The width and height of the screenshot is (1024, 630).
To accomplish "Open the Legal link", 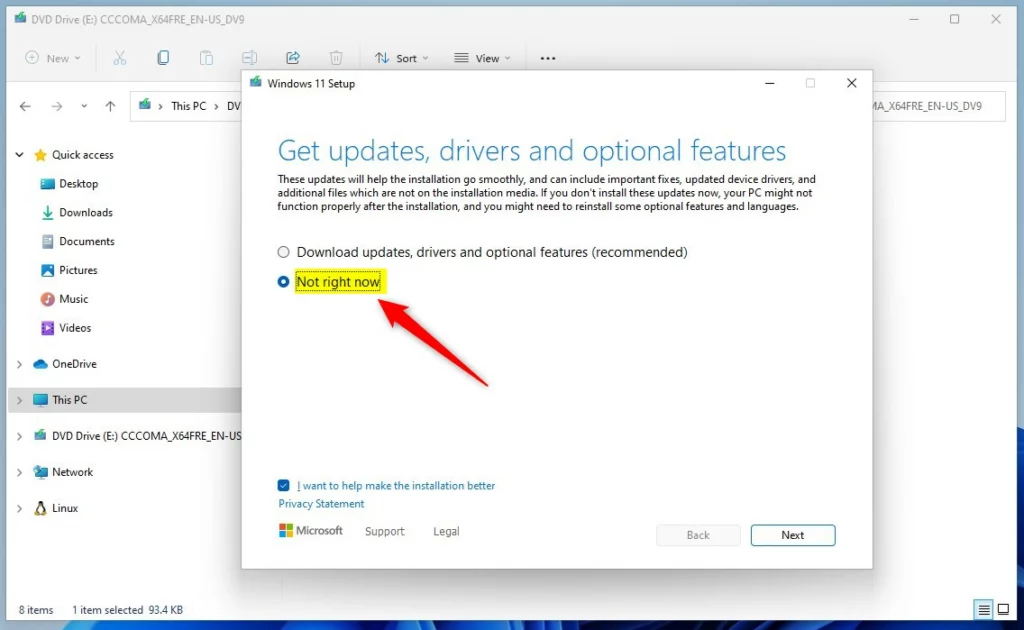I will coord(446,532).
